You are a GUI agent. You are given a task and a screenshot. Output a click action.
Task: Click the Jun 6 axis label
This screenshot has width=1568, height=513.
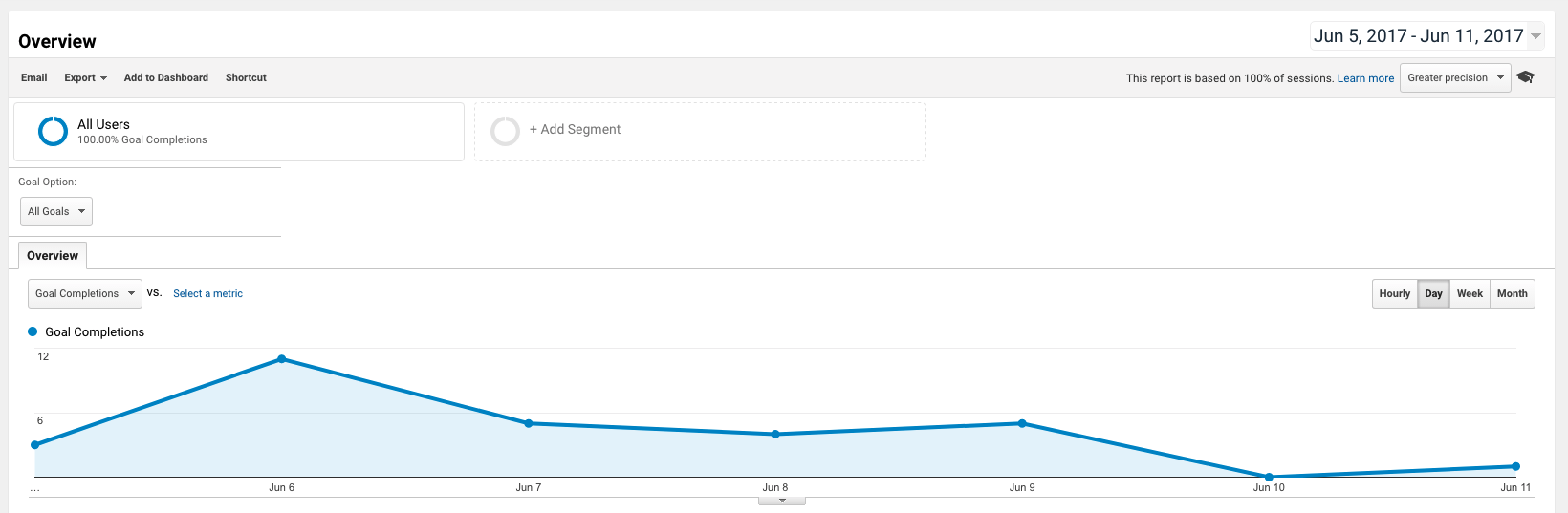tap(281, 487)
